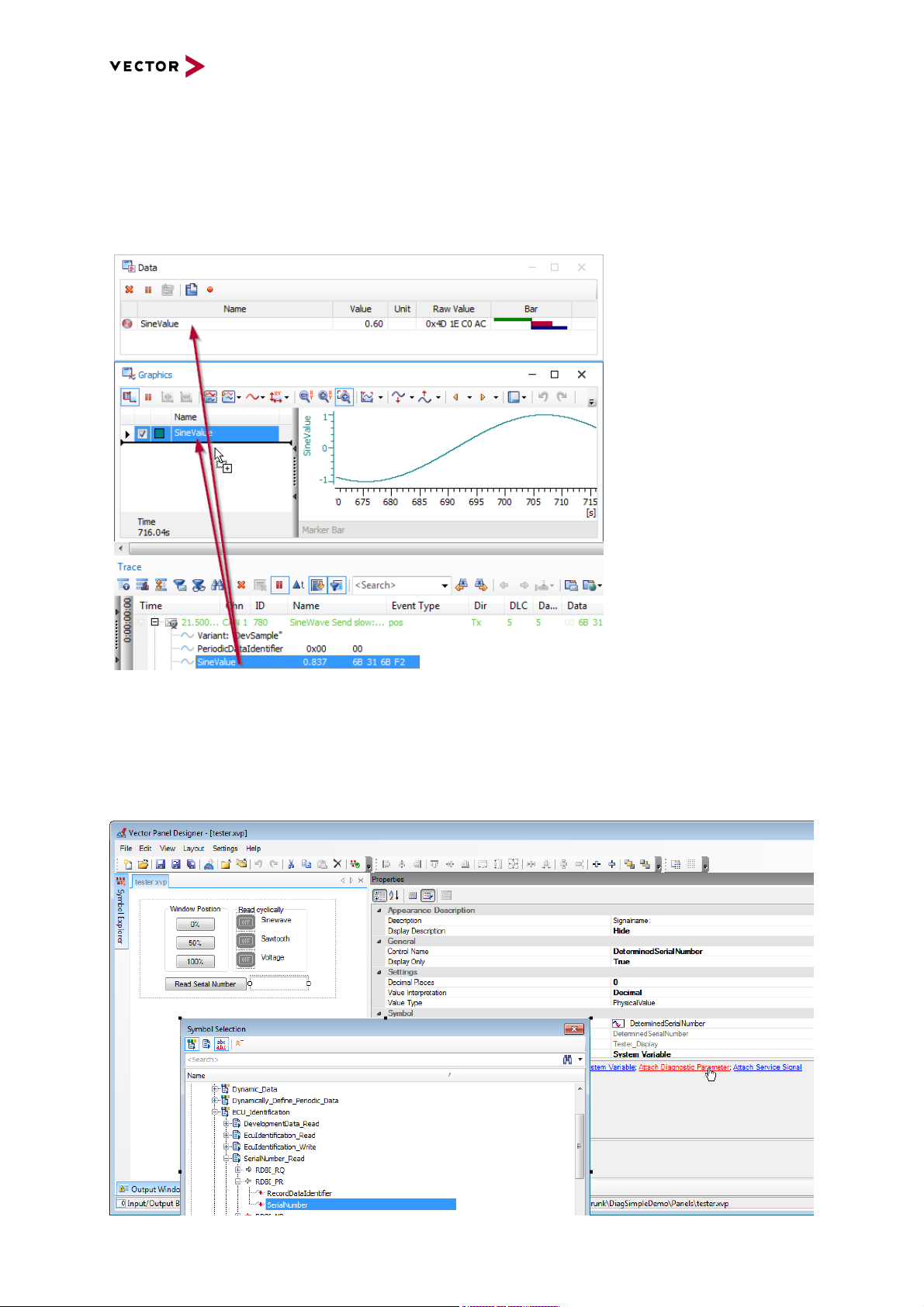Viewport: 924px width, 1307px height.
Task: Click the Symbol Selection vertical scrollbar
Action: click(x=580, y=1148)
